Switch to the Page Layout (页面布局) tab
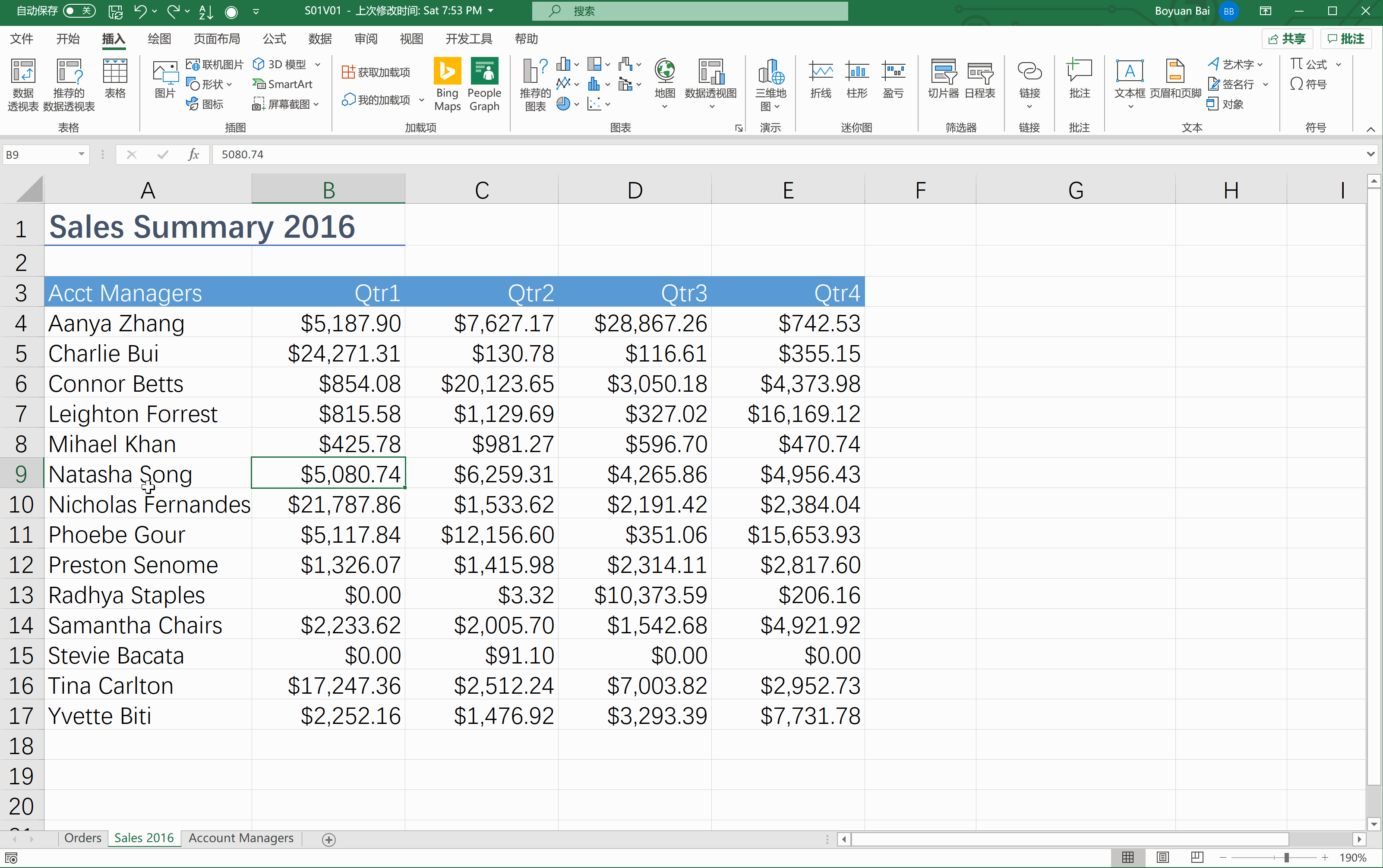 point(217,38)
